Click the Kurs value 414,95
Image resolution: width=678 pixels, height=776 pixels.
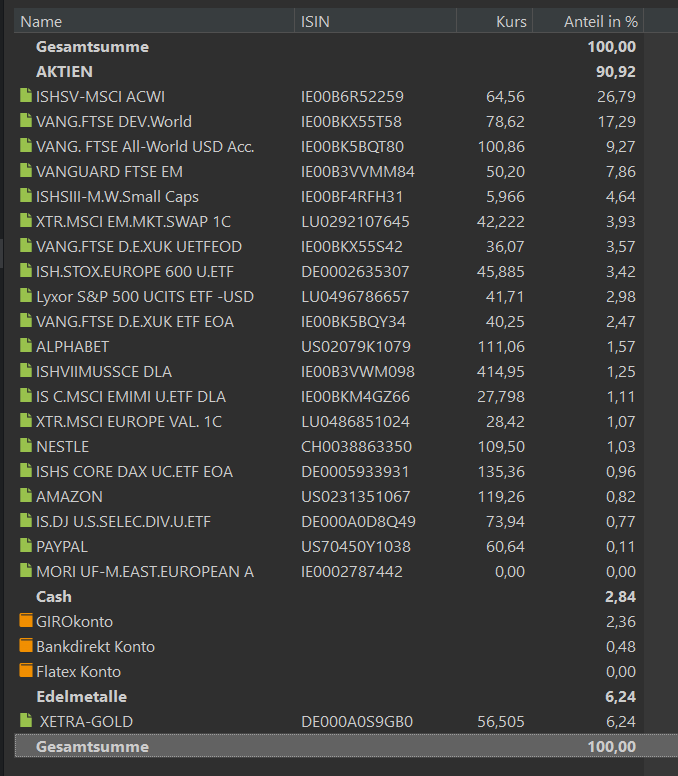coord(500,372)
